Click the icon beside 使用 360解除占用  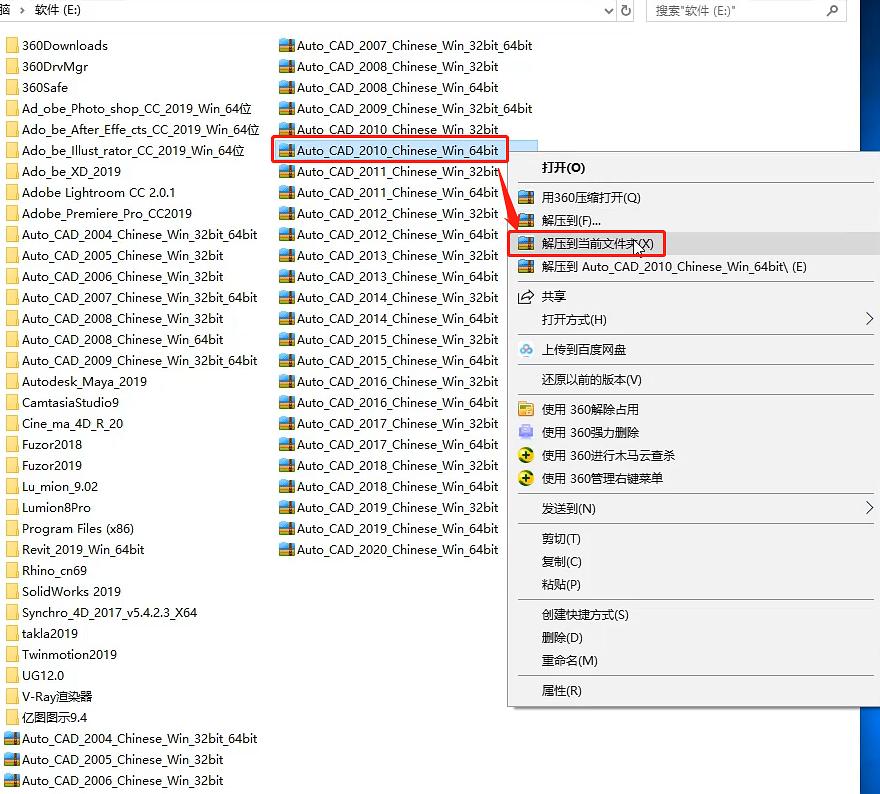click(x=526, y=409)
